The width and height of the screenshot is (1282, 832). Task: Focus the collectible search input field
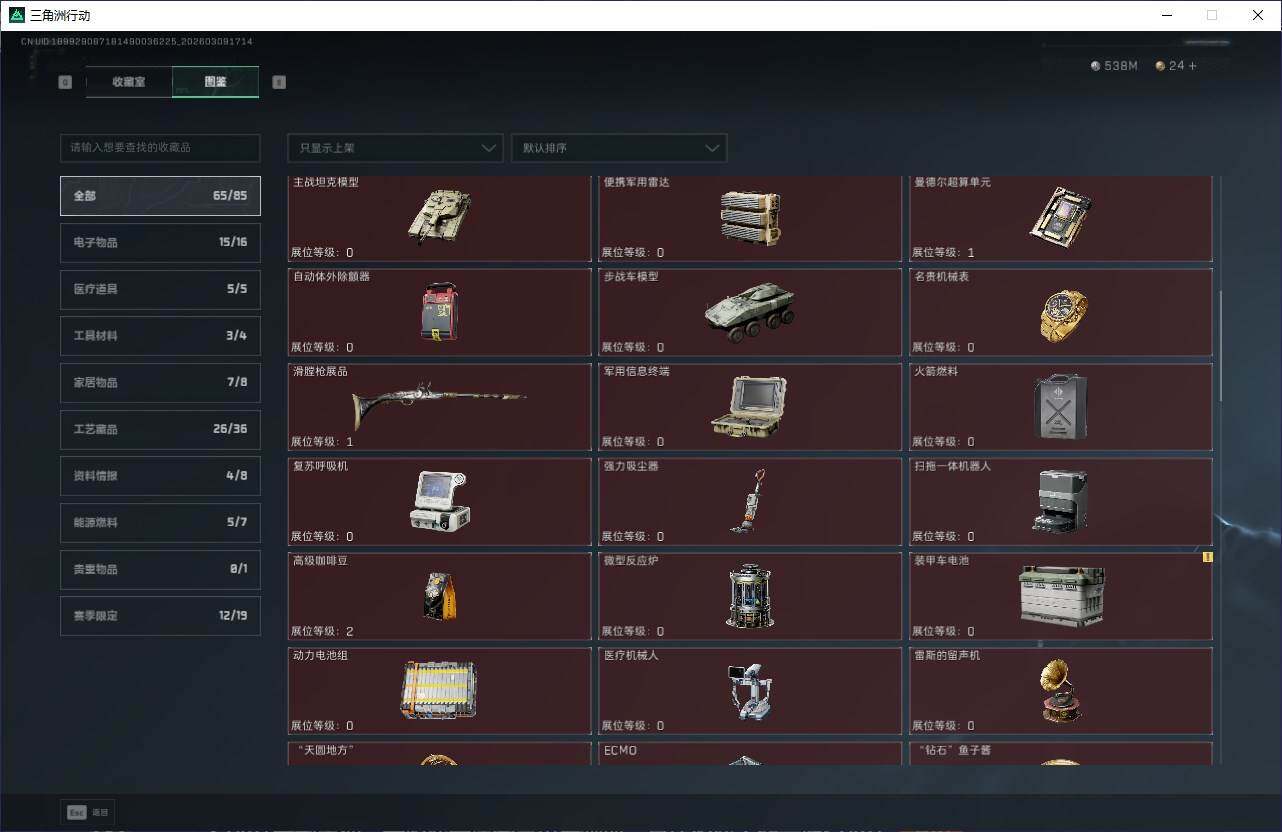(160, 148)
